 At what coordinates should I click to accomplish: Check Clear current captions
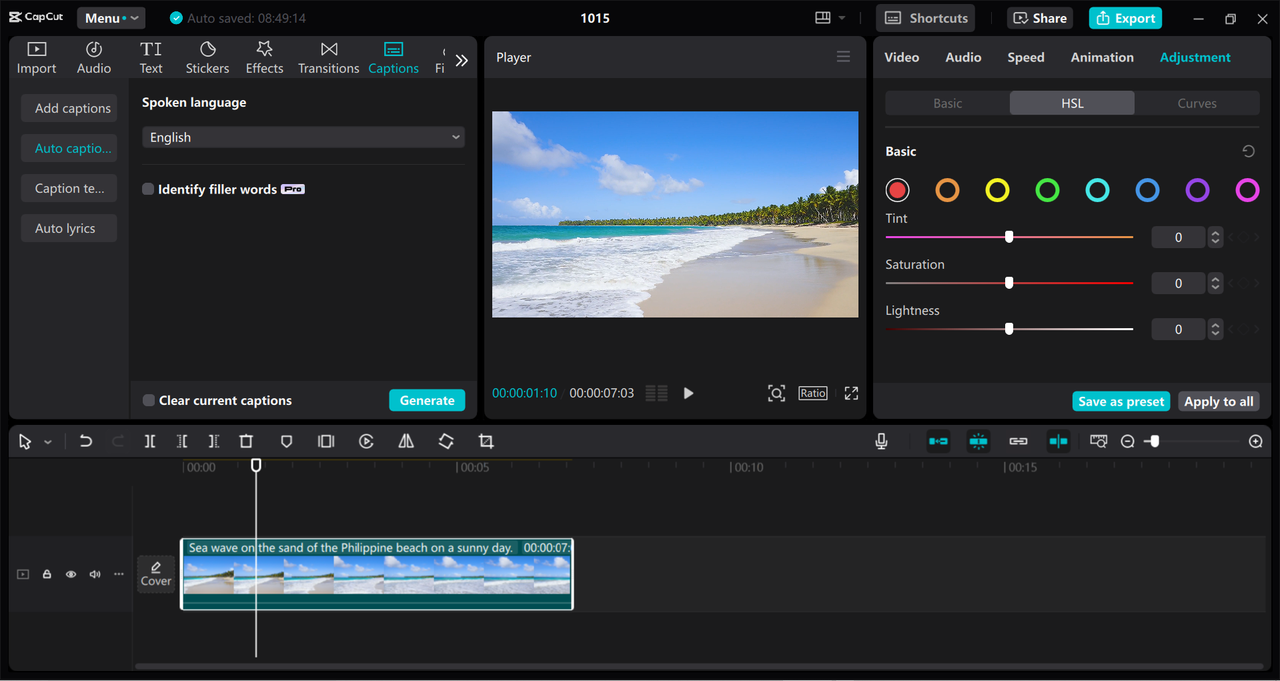[149, 400]
